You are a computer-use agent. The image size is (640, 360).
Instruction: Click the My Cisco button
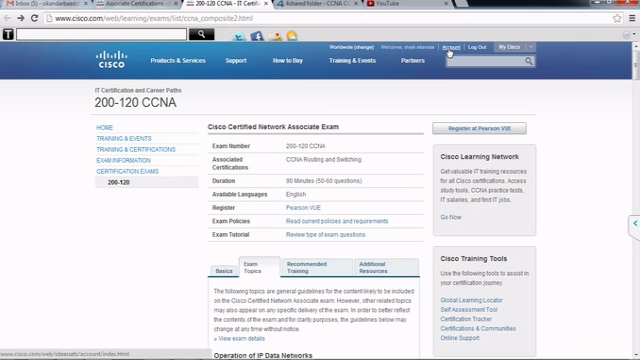coord(509,47)
